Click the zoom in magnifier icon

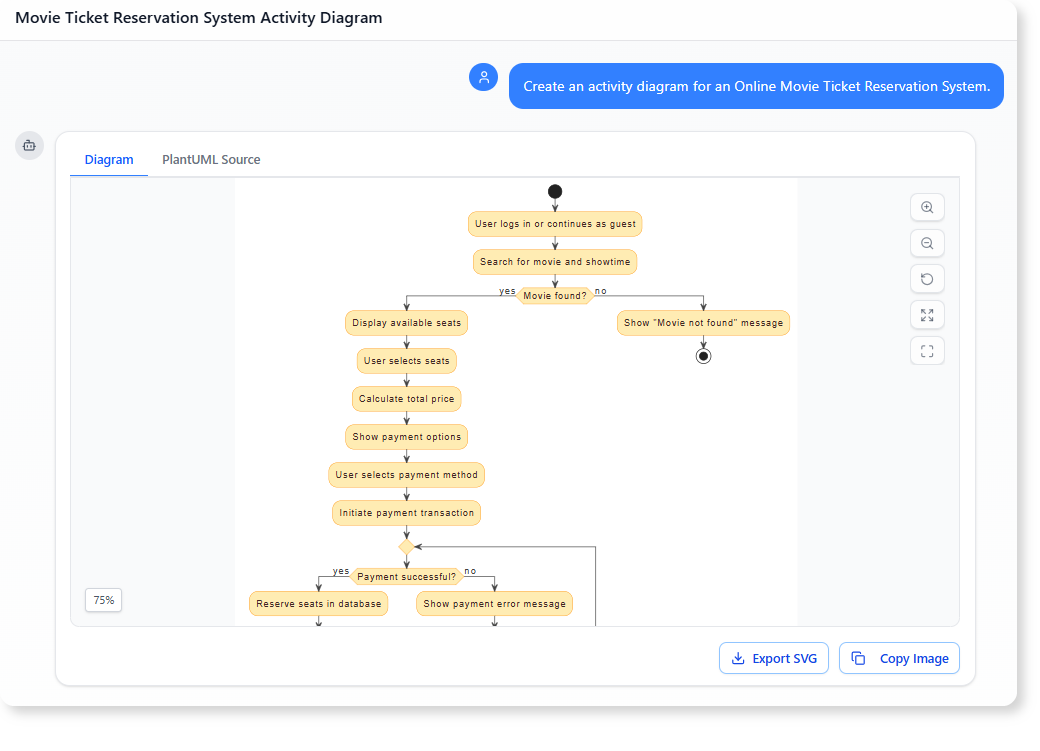tap(927, 207)
